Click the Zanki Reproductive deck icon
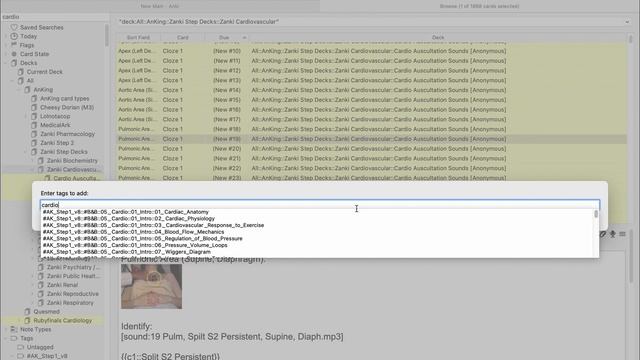Image resolution: width=640 pixels, height=360 pixels. [40, 294]
